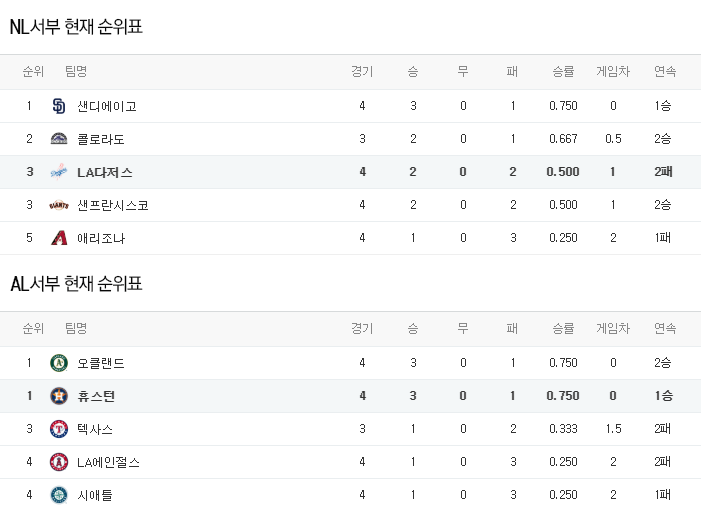Click the Houston Astros team logo
This screenshot has width=701, height=524.
[x=58, y=396]
